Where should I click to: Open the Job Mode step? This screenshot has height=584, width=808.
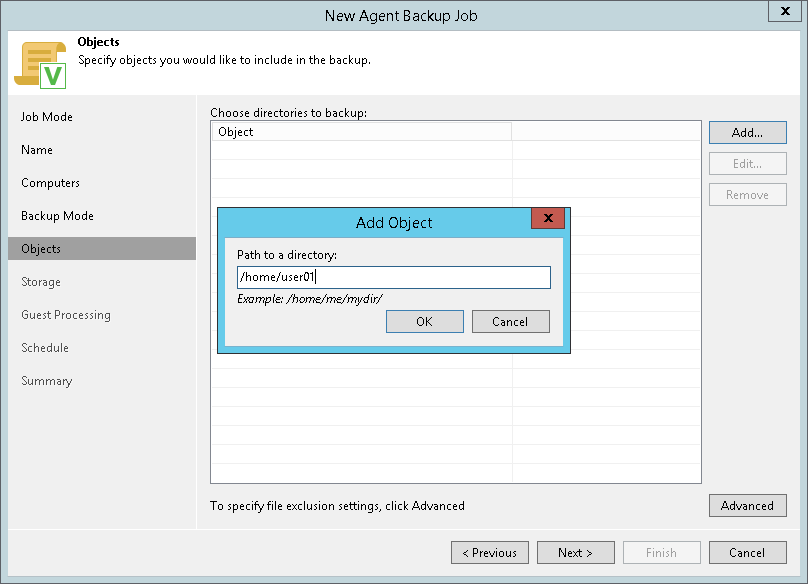point(47,117)
